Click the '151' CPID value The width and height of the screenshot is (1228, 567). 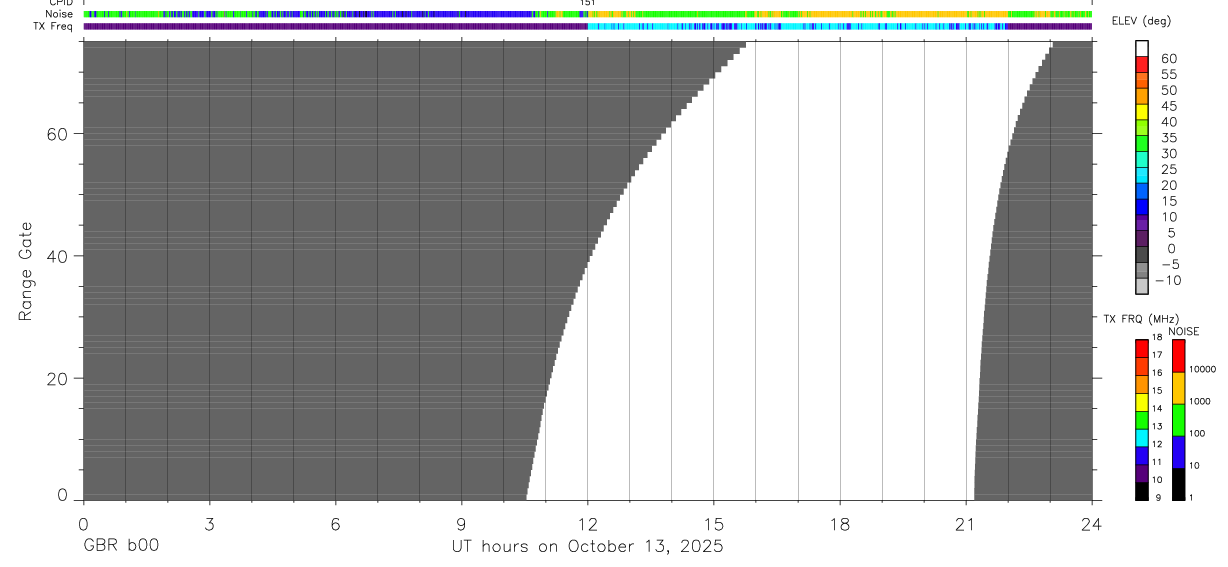pyautogui.click(x=587, y=3)
